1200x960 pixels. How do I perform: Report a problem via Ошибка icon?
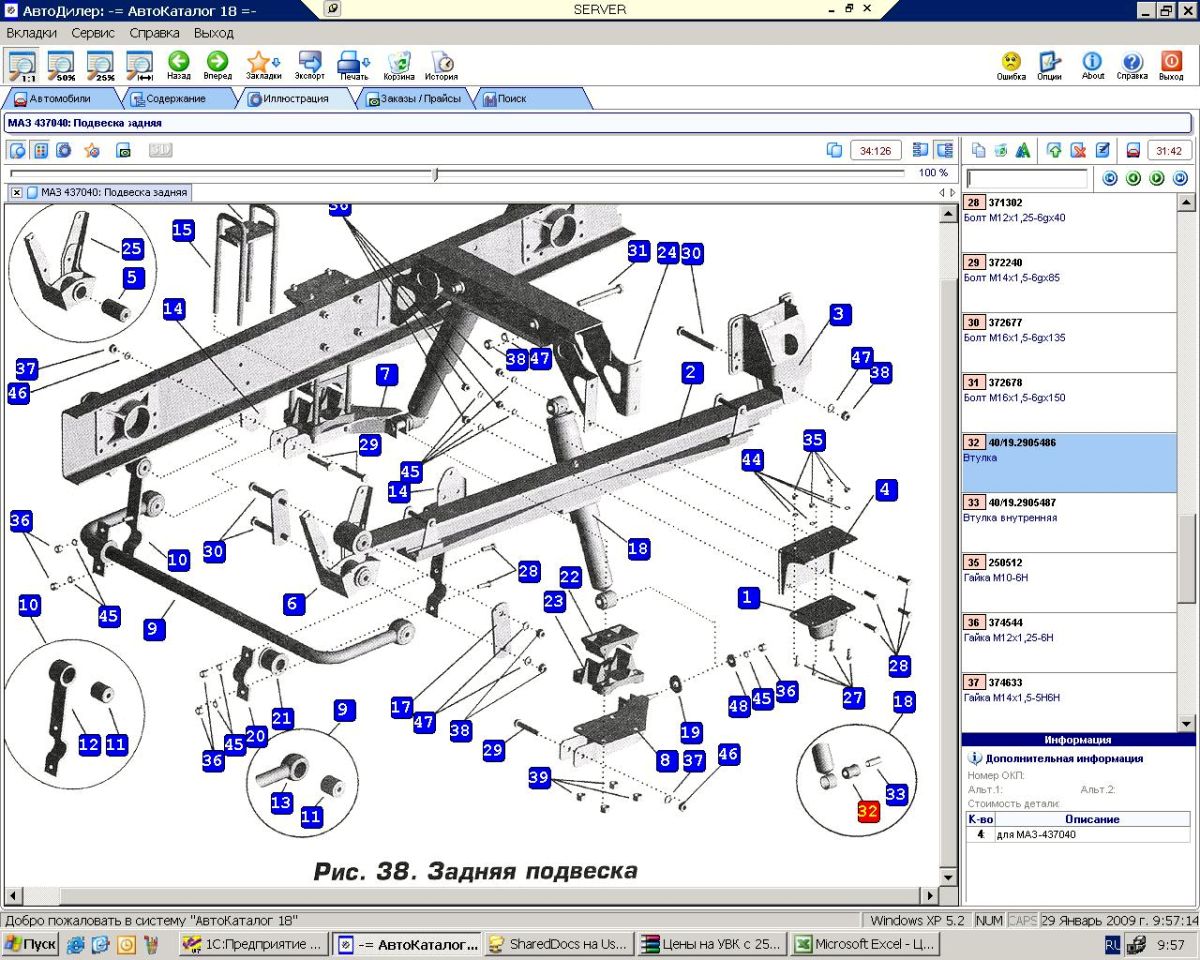click(1011, 62)
